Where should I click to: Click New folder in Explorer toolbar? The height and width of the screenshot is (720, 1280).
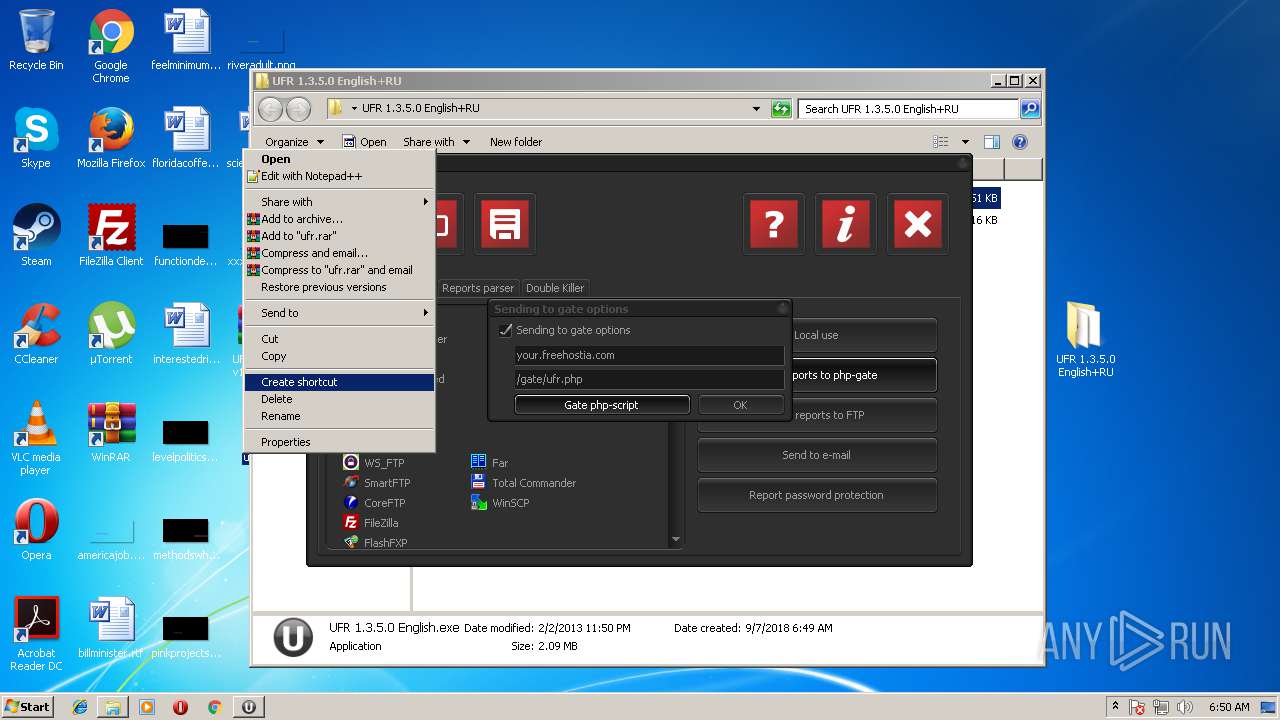click(x=516, y=142)
